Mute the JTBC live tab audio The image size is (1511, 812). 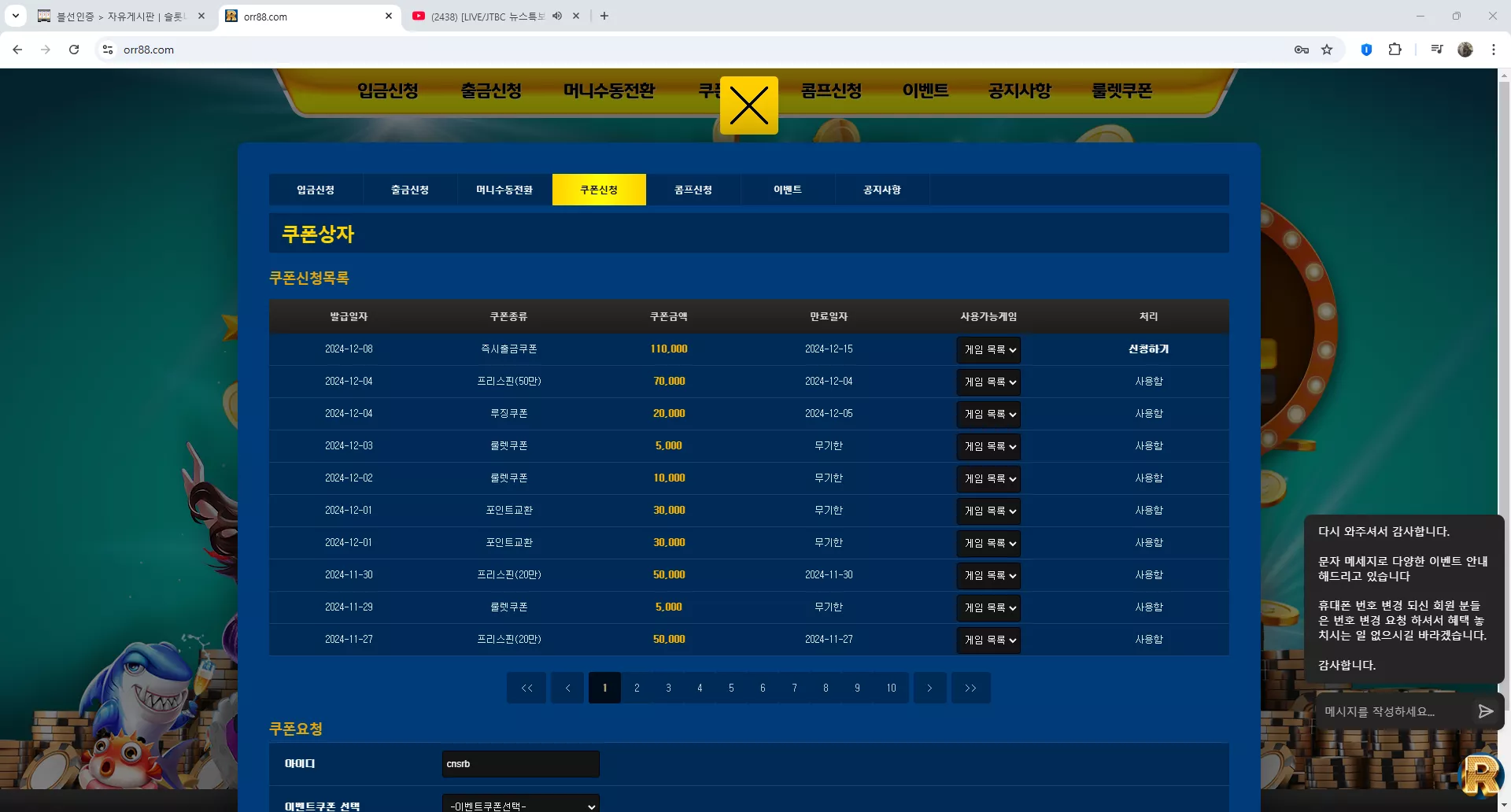pos(557,16)
